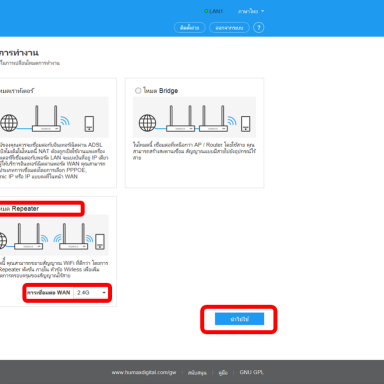Open the help question mark icon
Screen dimensions: 384x384
click(259, 28)
